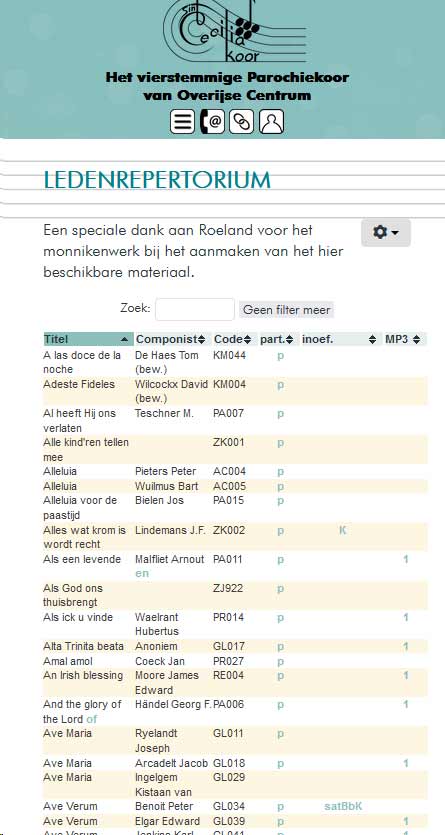Sort table by Componist column

coord(173,339)
